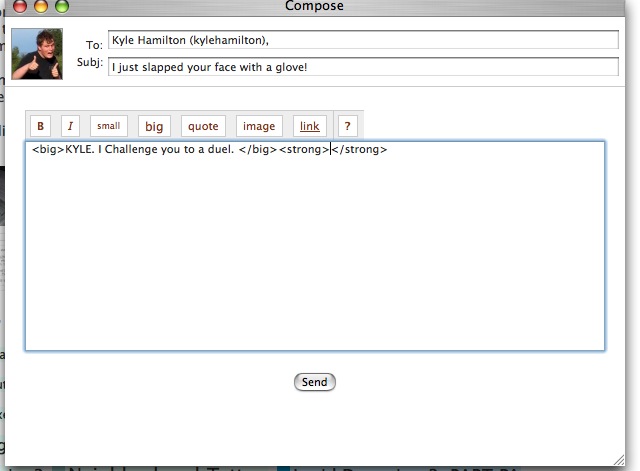Screen dimensions: 640x471
Task: Zoom Compose window with green button
Action: point(62,5)
